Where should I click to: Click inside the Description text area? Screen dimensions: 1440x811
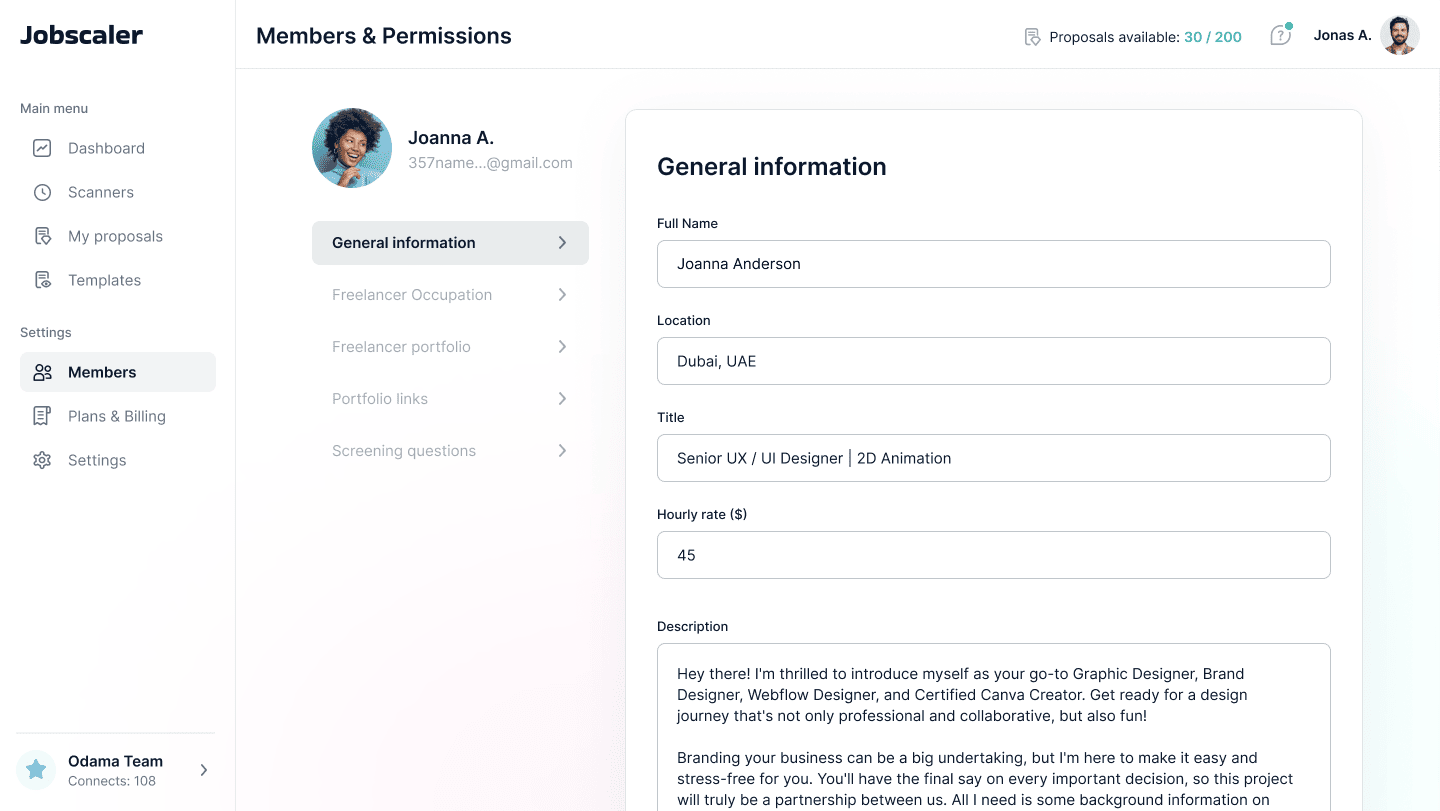click(x=993, y=727)
